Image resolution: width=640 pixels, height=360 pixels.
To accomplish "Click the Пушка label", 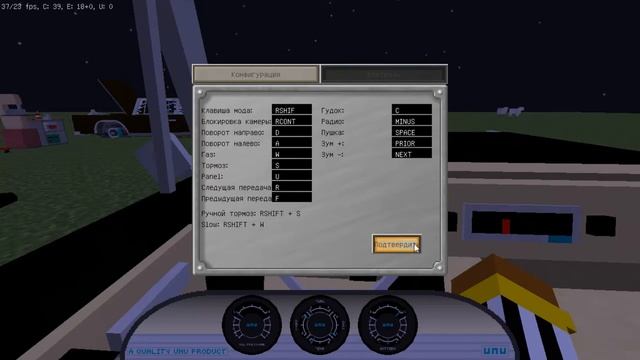I will point(333,133).
